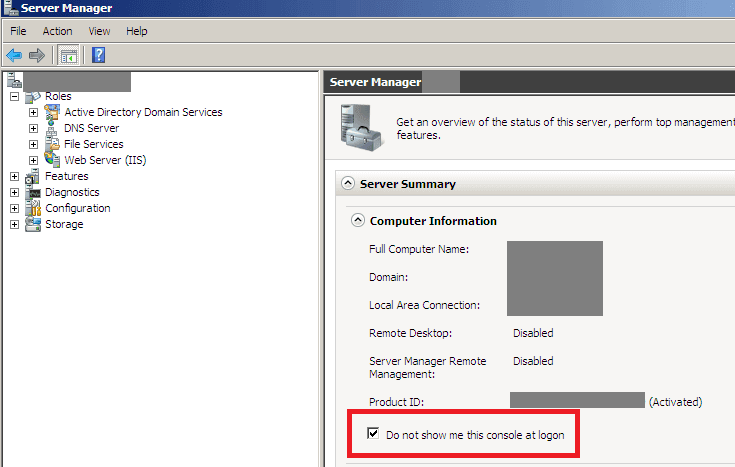735x467 pixels.
Task: Select the Web Server (IIS) icon
Action: tap(52, 159)
